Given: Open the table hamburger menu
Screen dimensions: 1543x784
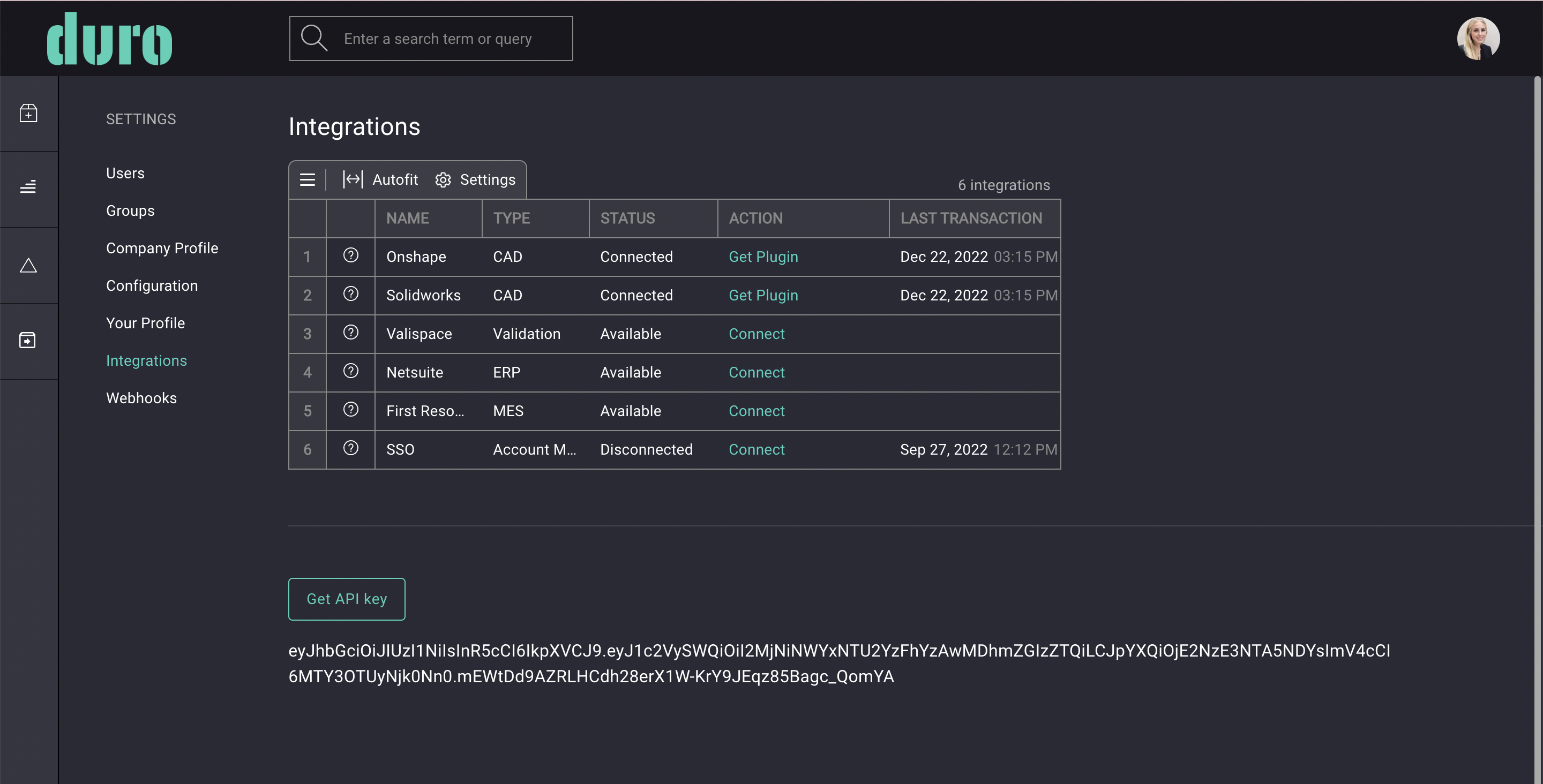Looking at the screenshot, I should pos(308,179).
